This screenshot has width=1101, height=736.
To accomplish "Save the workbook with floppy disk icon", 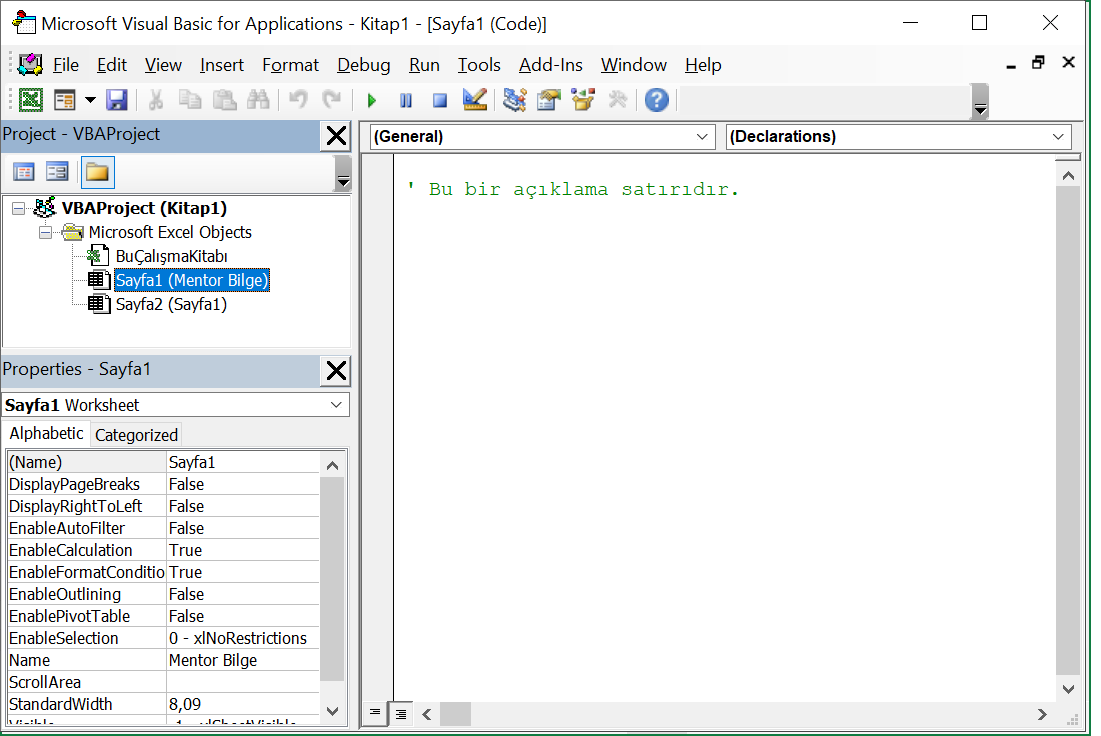I will (x=117, y=100).
